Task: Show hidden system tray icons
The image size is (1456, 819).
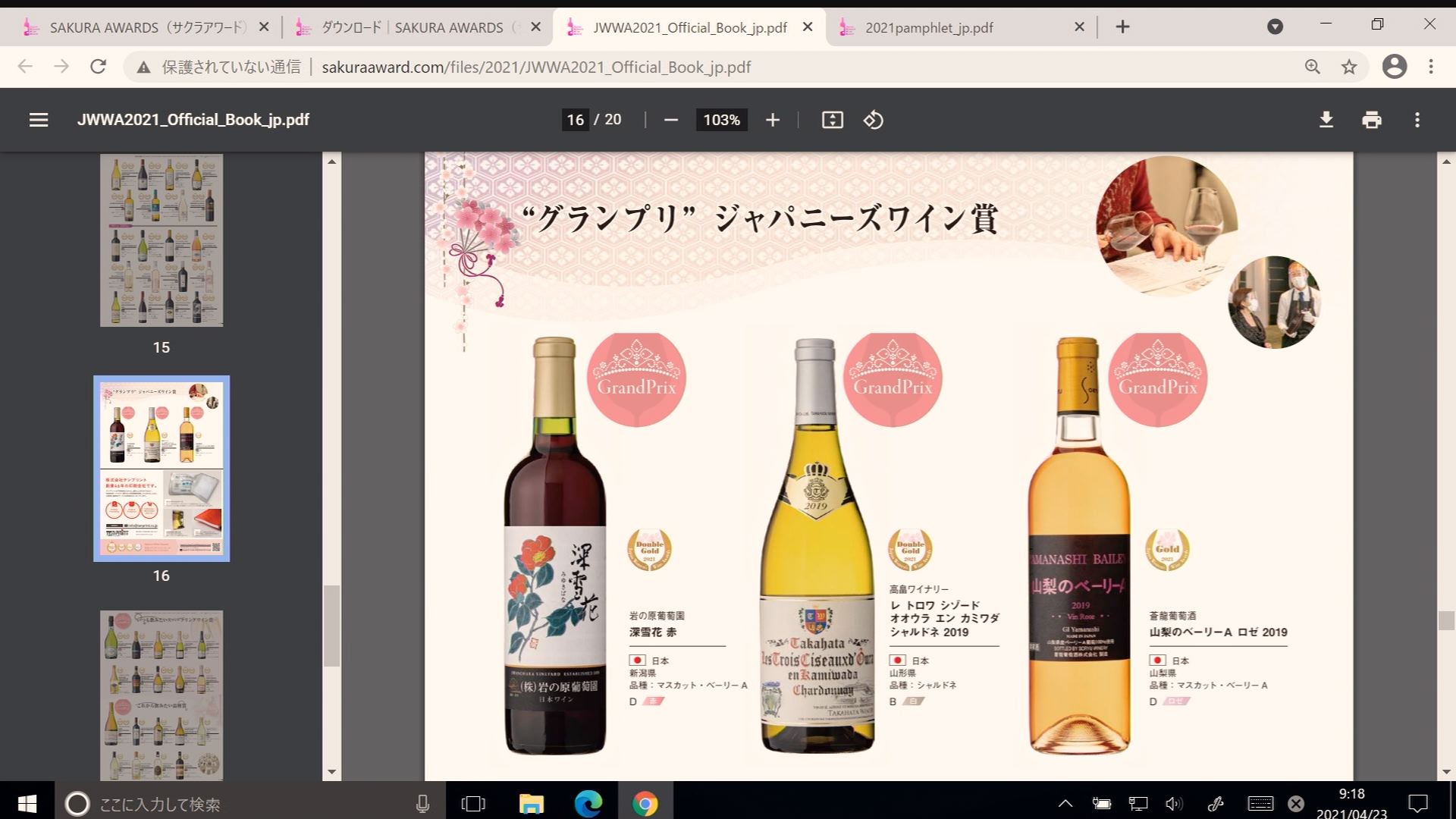Action: pyautogui.click(x=1065, y=803)
